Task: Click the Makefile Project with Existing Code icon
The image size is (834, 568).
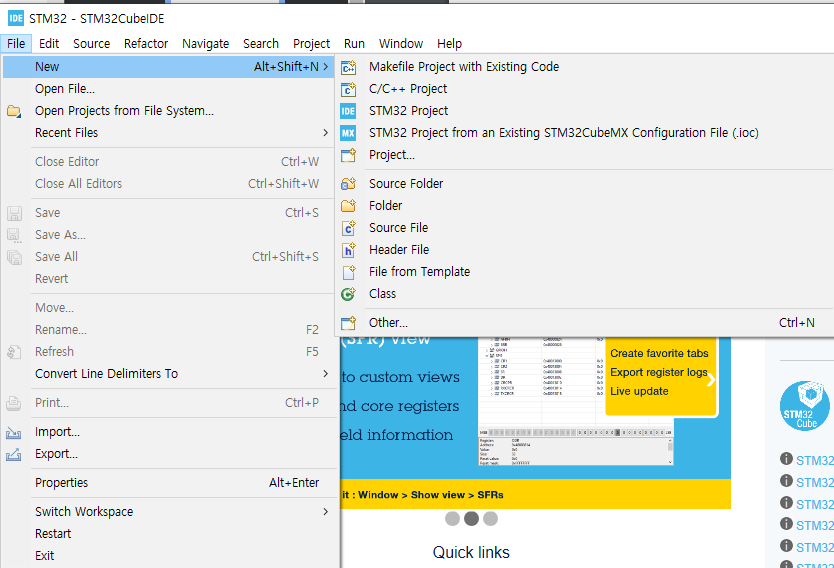Action: [348, 68]
